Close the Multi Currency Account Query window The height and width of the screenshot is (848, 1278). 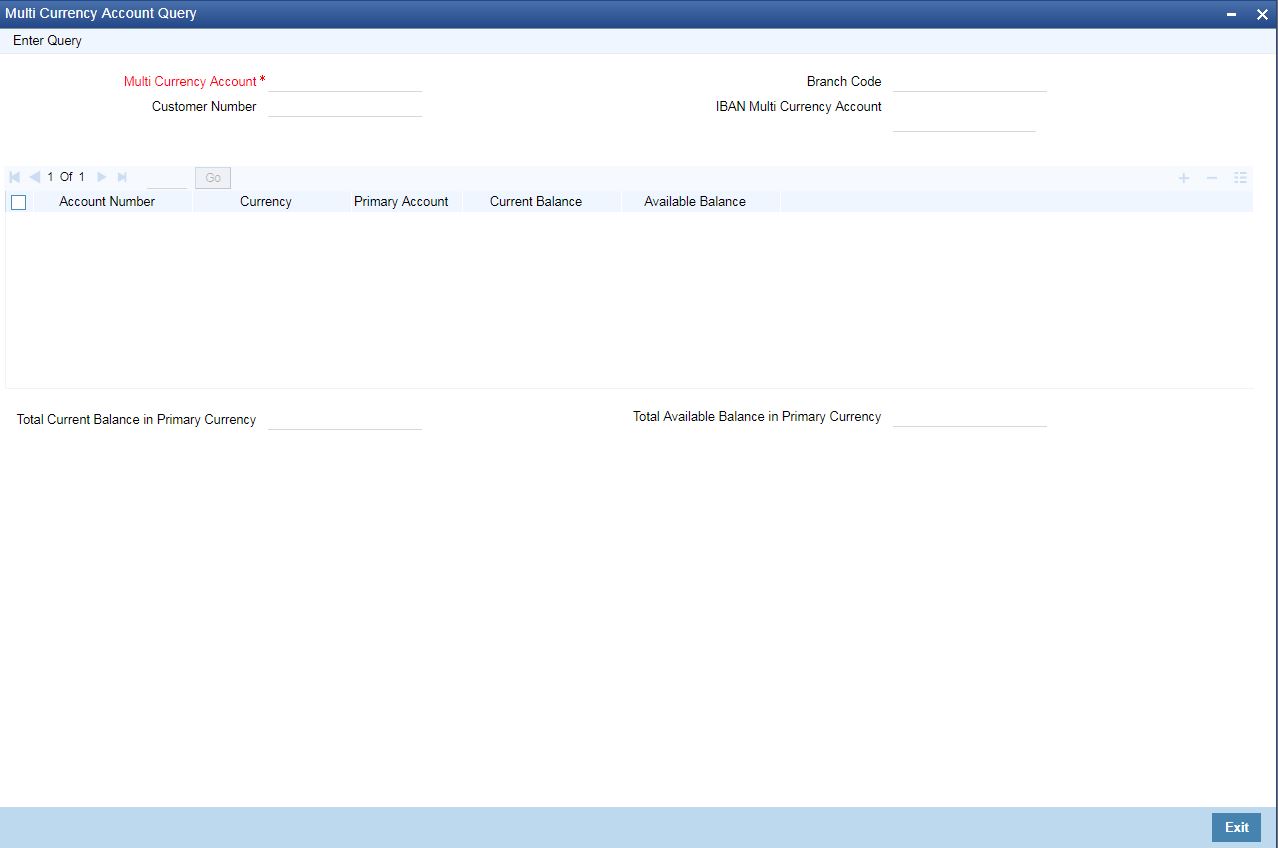1262,14
